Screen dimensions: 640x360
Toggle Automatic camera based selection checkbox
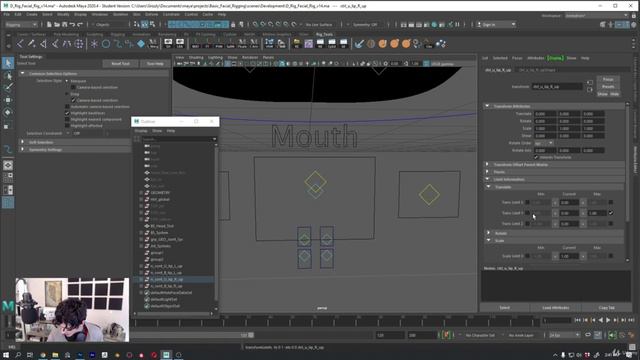[x=67, y=107]
